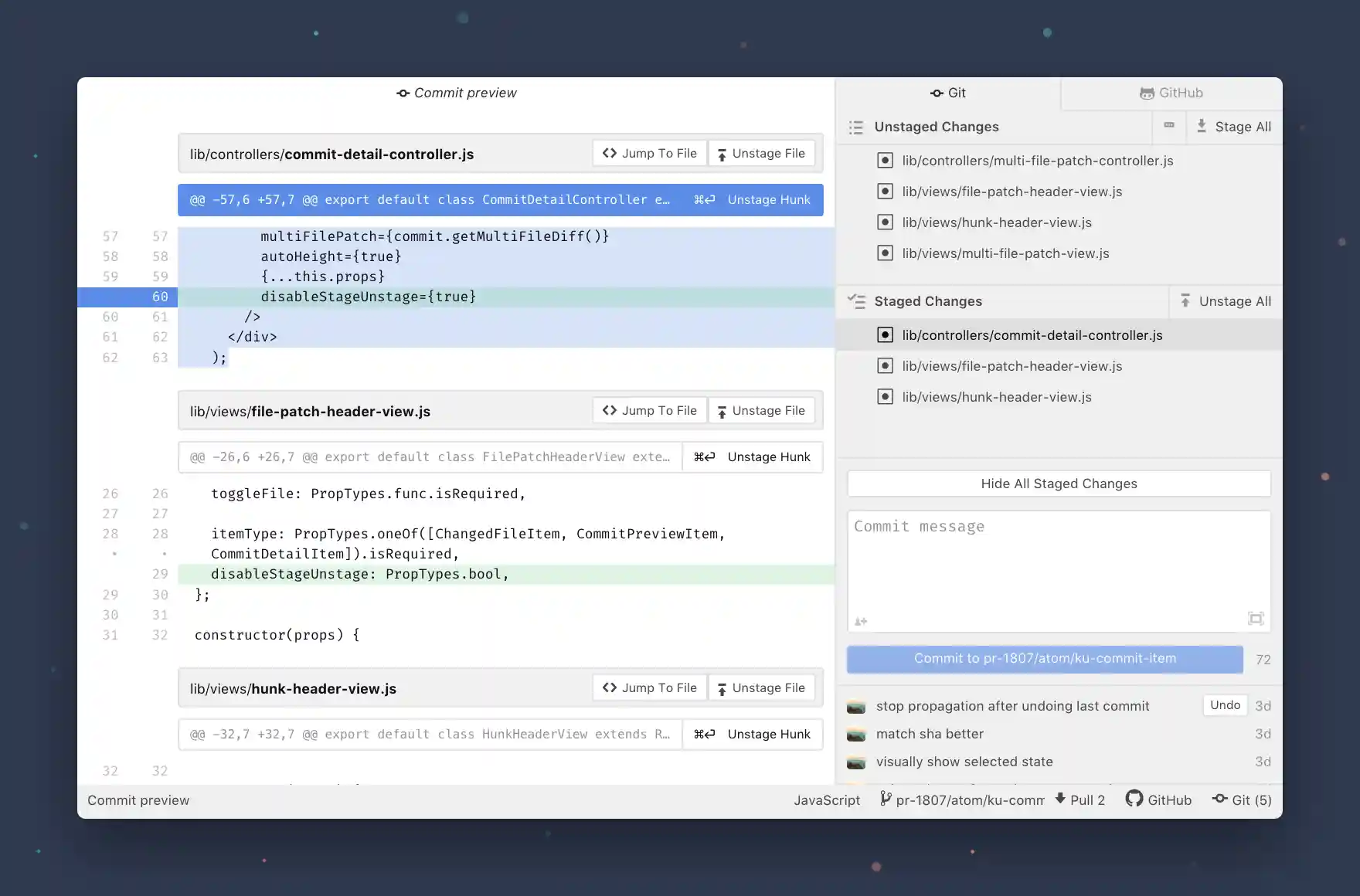
Task: Unstage Hunk in CommitDetailController hunk header
Action: (x=753, y=199)
